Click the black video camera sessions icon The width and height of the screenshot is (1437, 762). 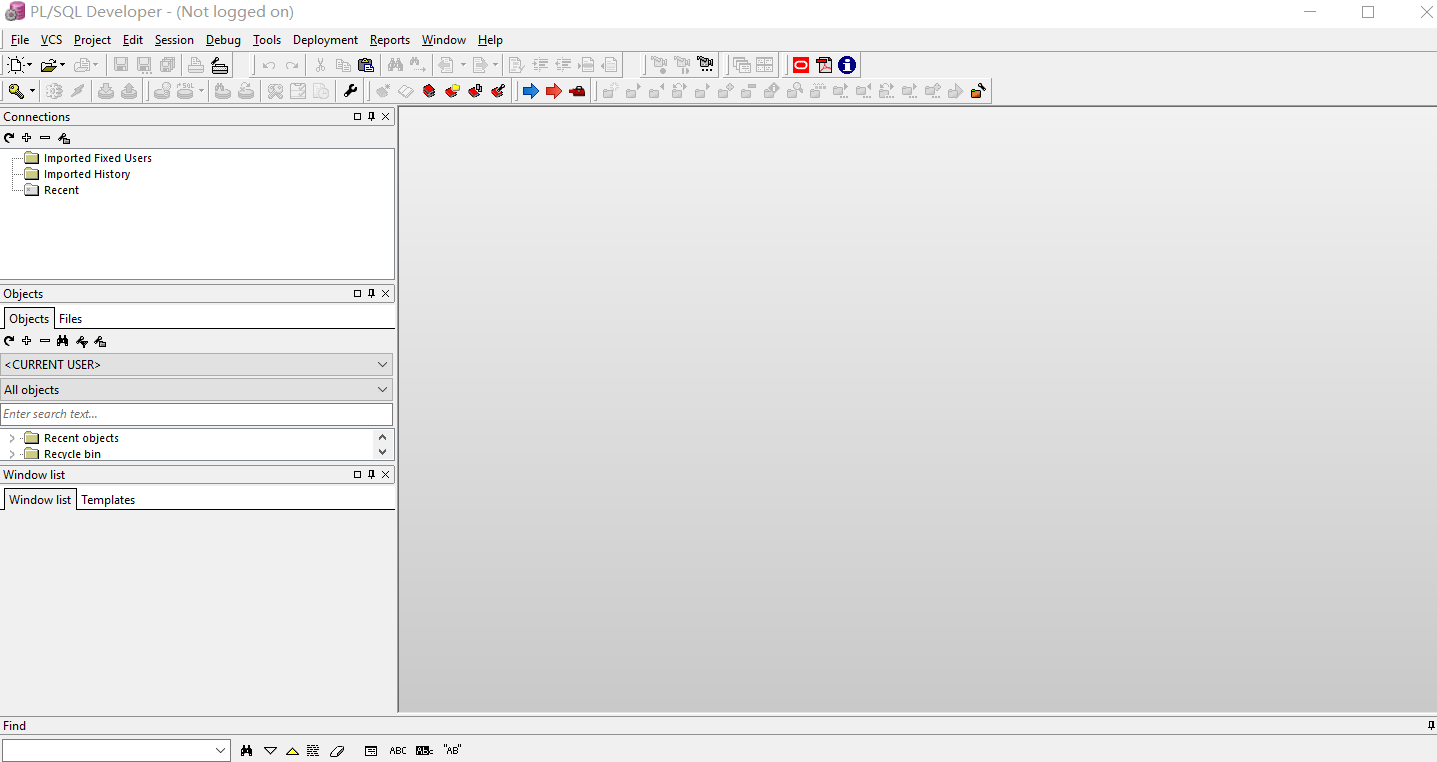pyautogui.click(x=706, y=65)
